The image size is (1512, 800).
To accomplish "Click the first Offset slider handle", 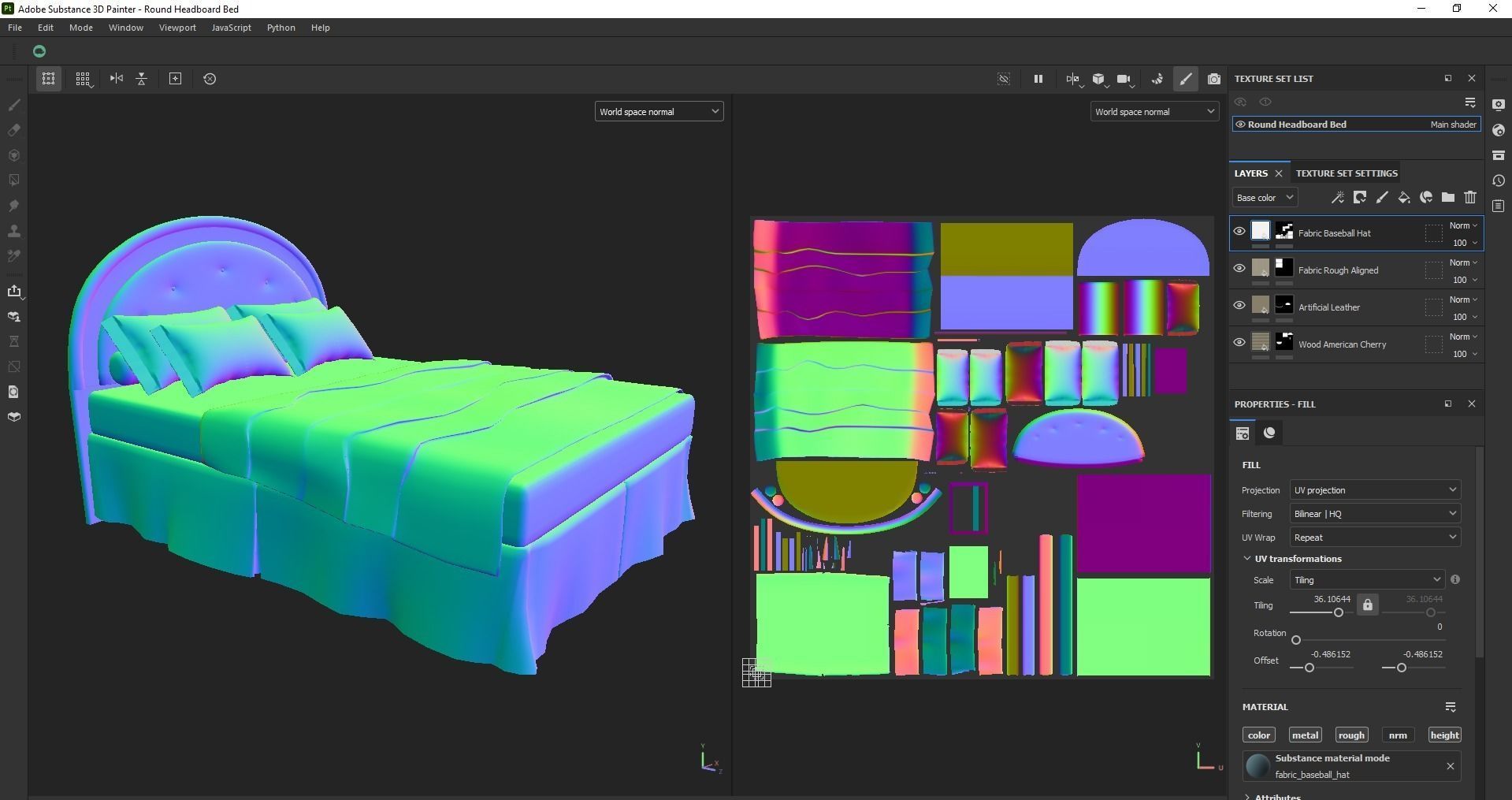I will tap(1310, 668).
